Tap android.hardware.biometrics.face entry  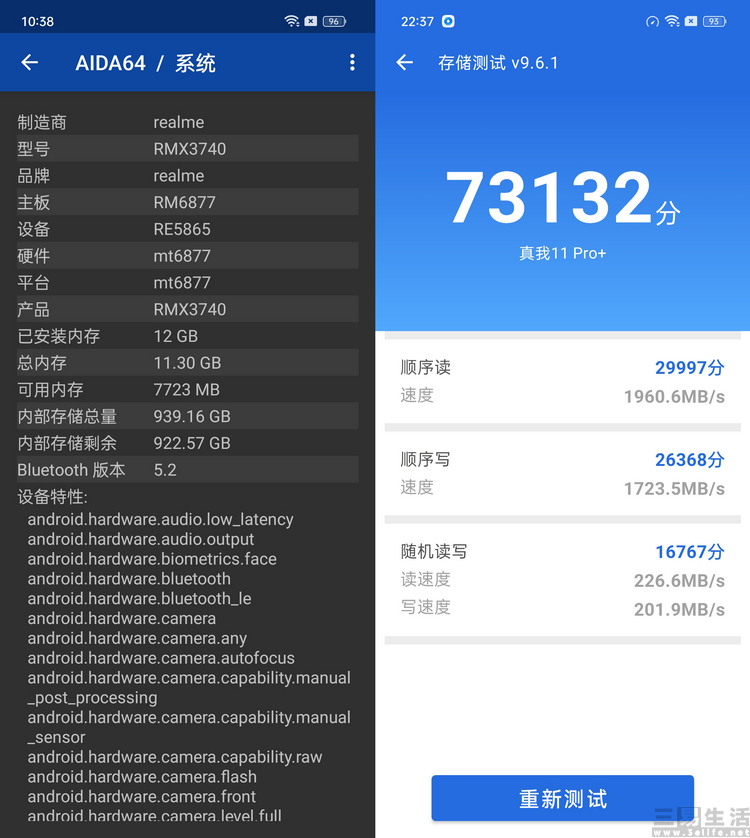pos(152,559)
